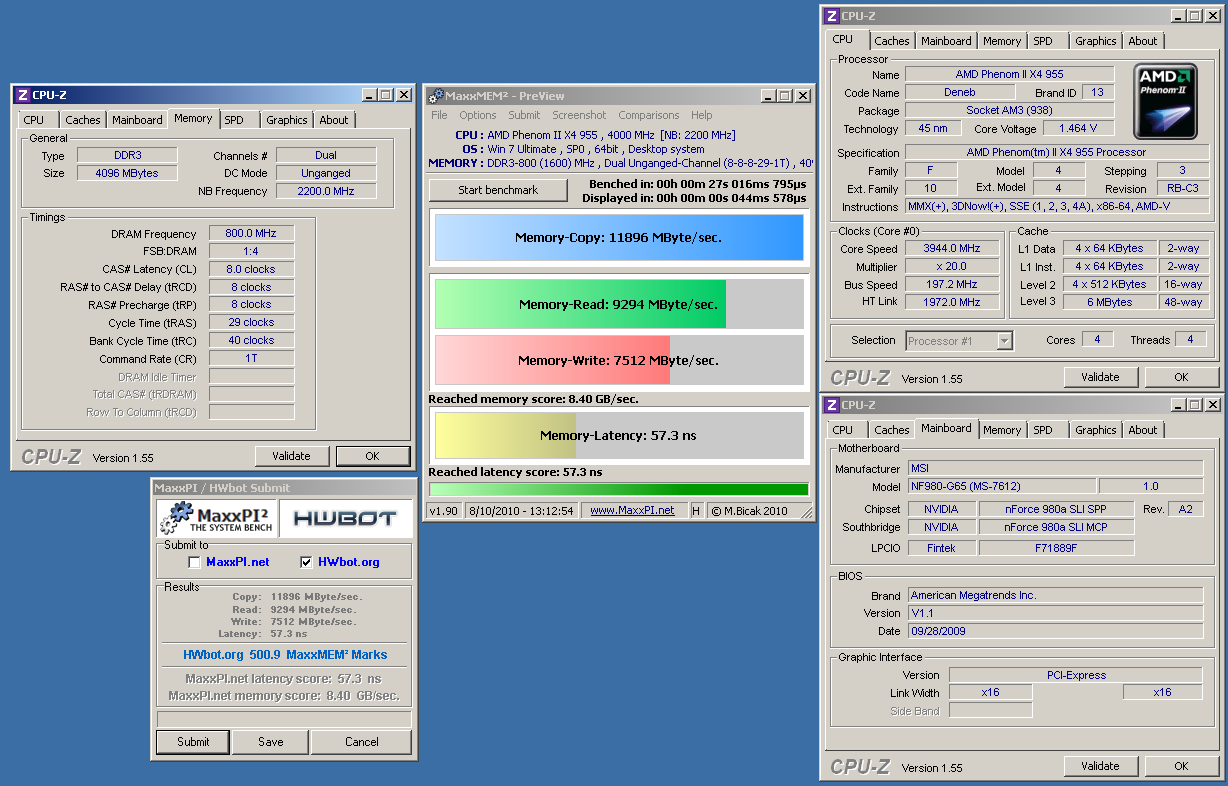Image resolution: width=1228 pixels, height=786 pixels.
Task: Click the empty status field in HWbot dialog
Action: tap(284, 719)
